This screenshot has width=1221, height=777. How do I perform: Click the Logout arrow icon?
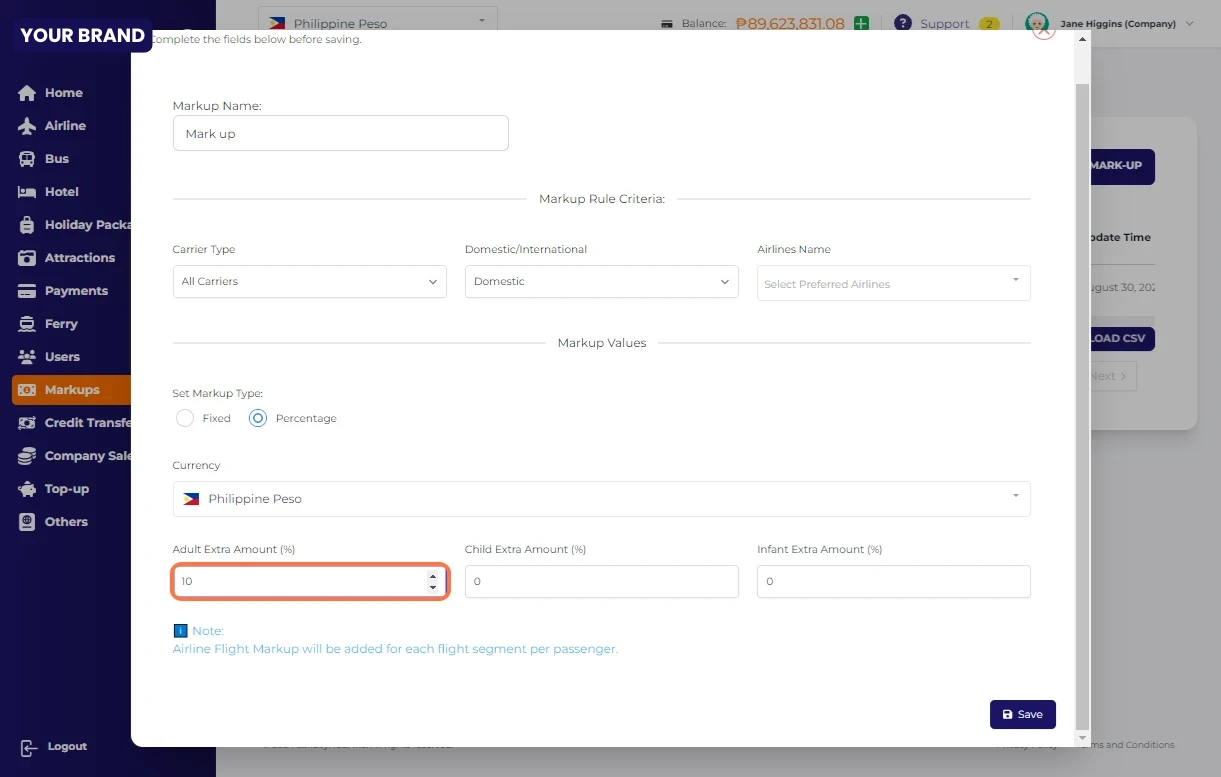pyautogui.click(x=29, y=747)
